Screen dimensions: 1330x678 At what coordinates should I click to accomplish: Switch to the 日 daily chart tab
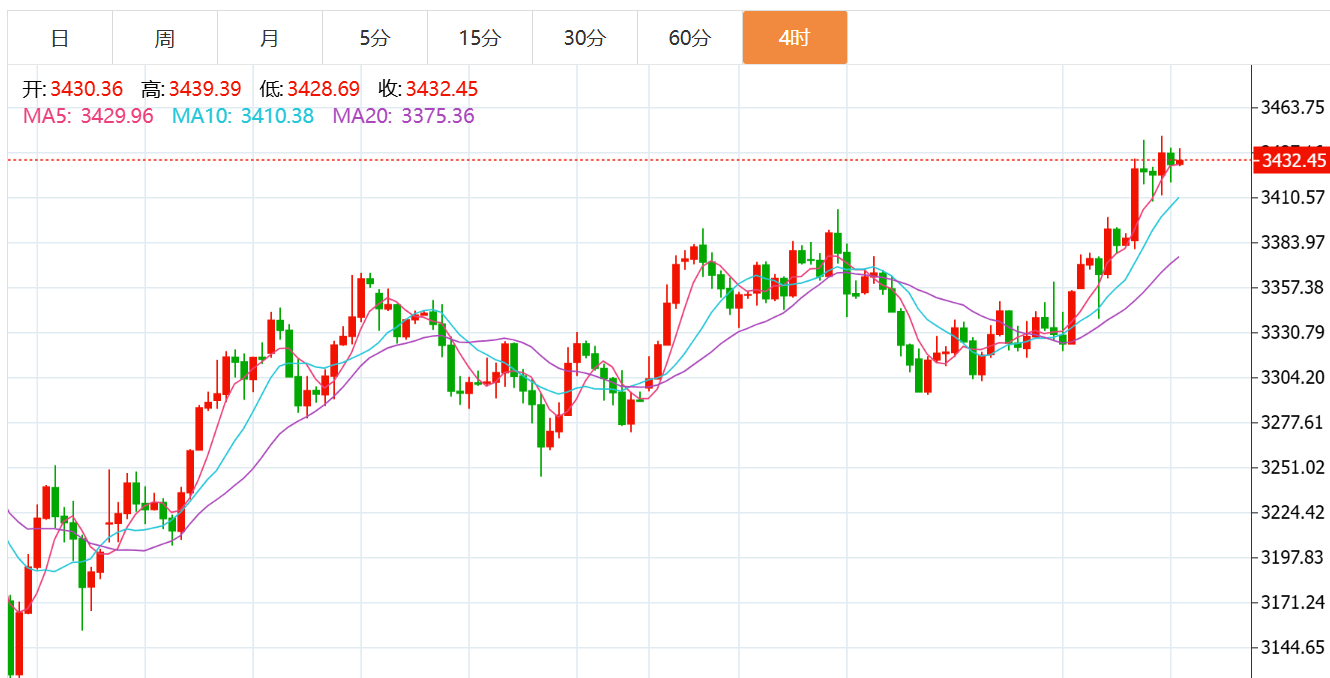click(60, 38)
